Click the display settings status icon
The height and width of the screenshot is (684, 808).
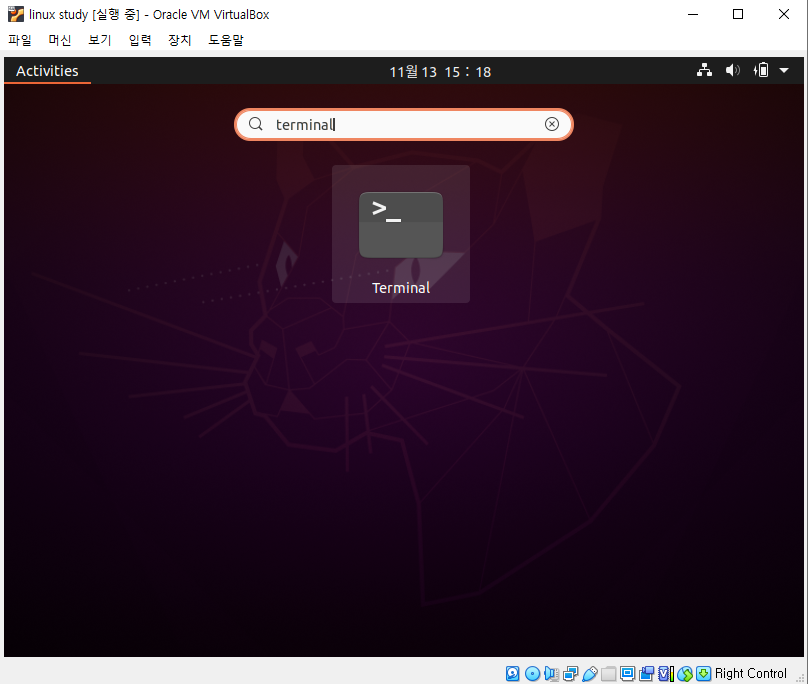click(x=627, y=673)
